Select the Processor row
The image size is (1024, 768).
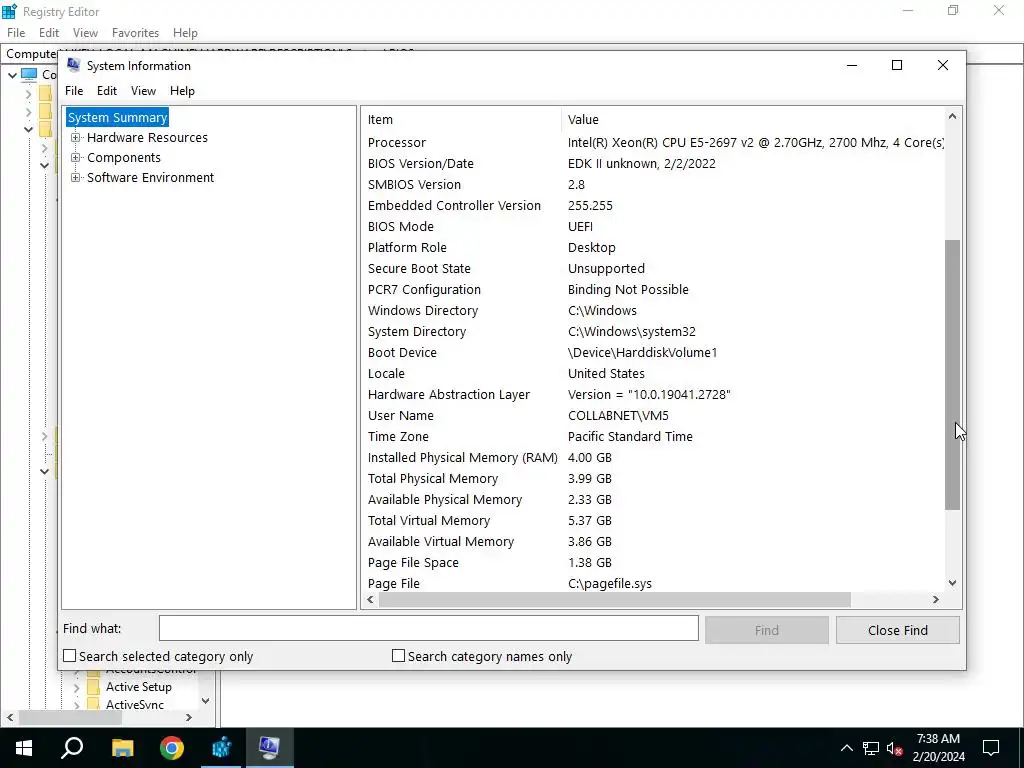[653, 142]
